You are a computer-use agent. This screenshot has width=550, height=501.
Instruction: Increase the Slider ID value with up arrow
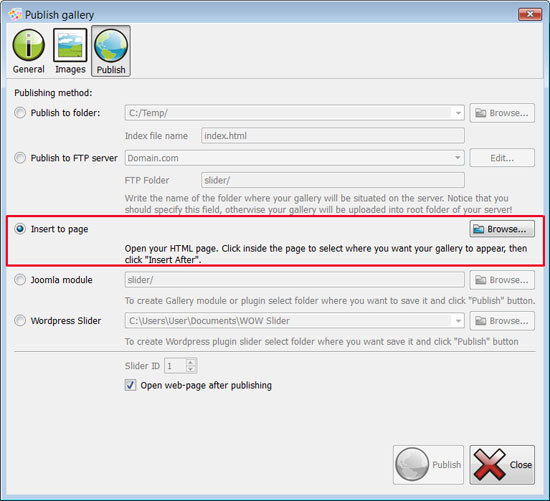190,362
